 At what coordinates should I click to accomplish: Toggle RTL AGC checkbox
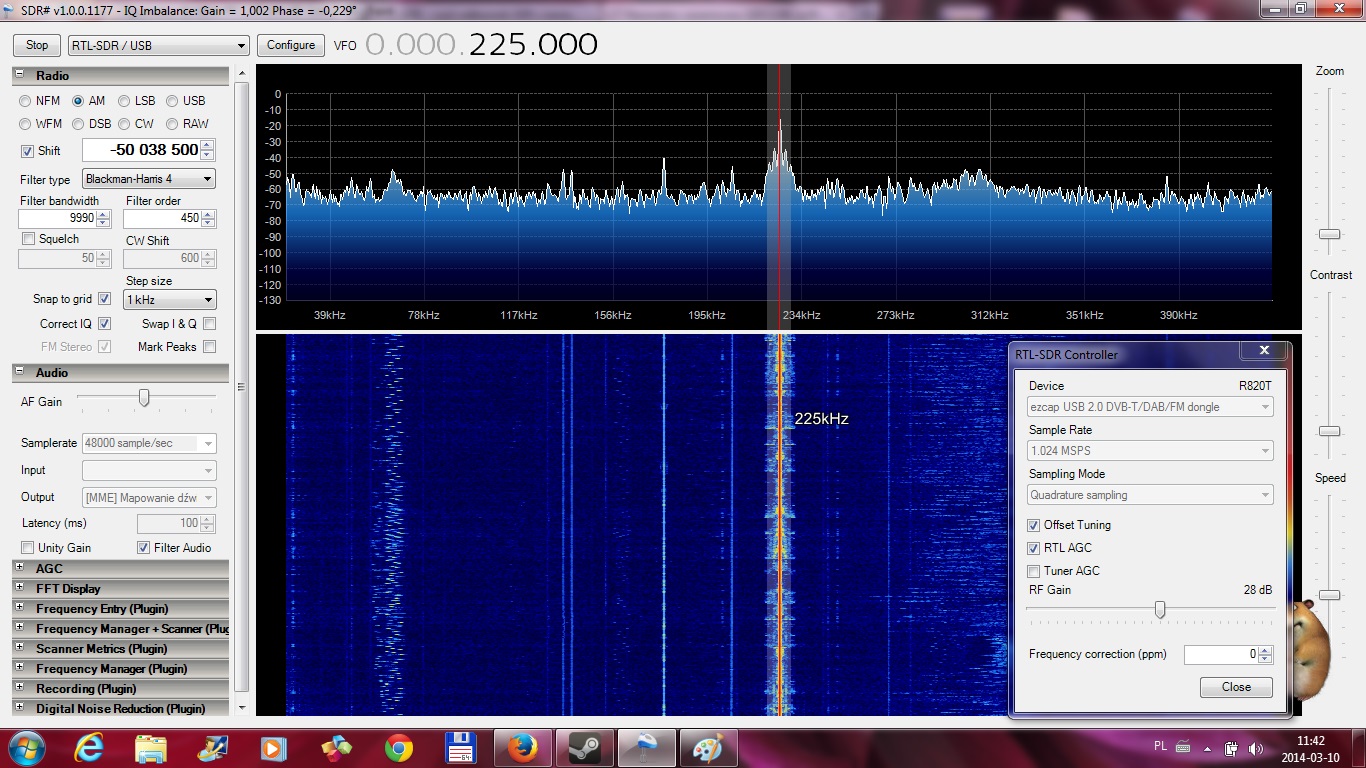click(x=1034, y=548)
